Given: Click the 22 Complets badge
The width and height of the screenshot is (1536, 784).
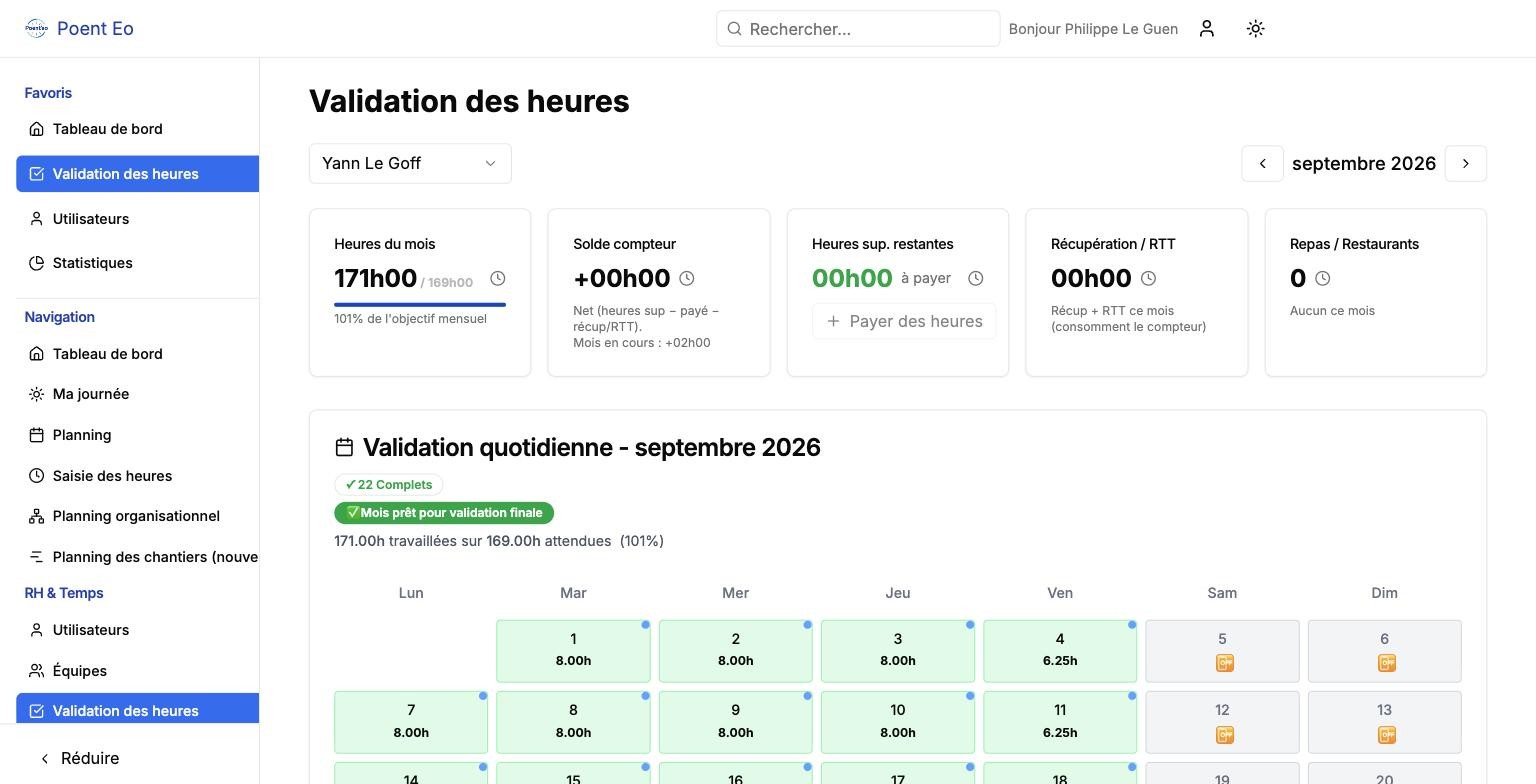Looking at the screenshot, I should (x=389, y=485).
